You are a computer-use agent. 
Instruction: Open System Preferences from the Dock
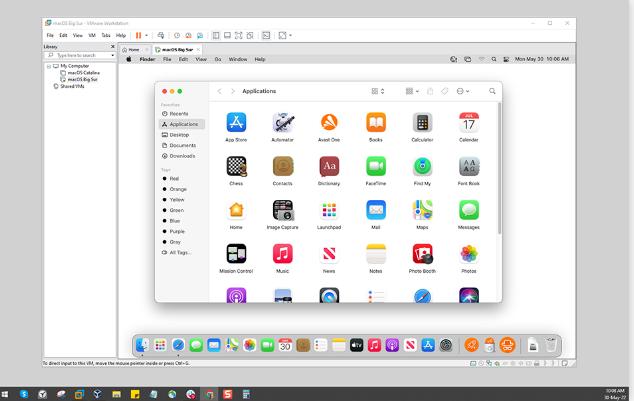pos(446,345)
